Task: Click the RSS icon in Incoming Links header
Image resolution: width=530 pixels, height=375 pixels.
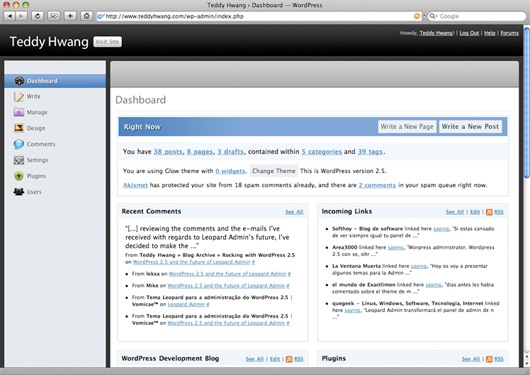Action: tap(489, 212)
